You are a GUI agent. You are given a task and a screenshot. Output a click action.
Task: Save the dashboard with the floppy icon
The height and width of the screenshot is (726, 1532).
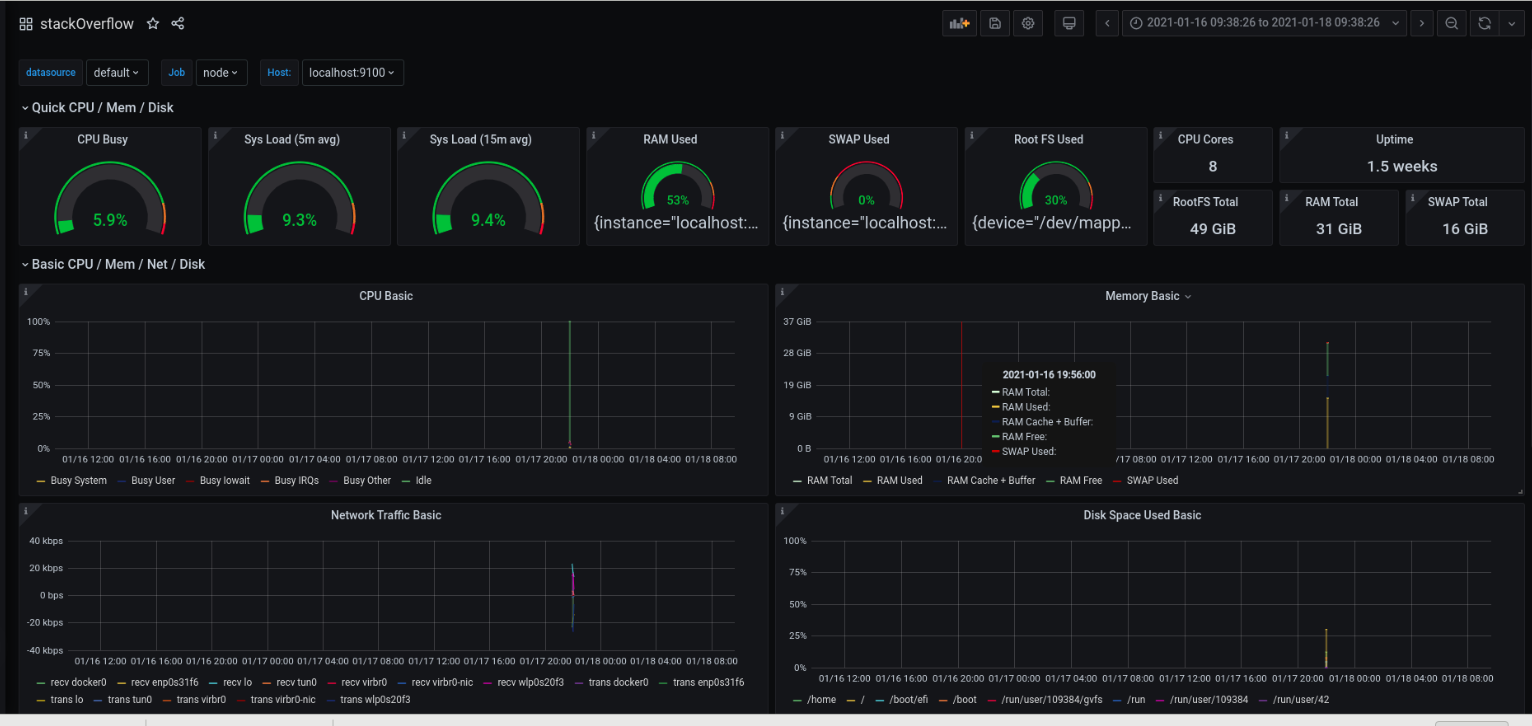coord(995,23)
